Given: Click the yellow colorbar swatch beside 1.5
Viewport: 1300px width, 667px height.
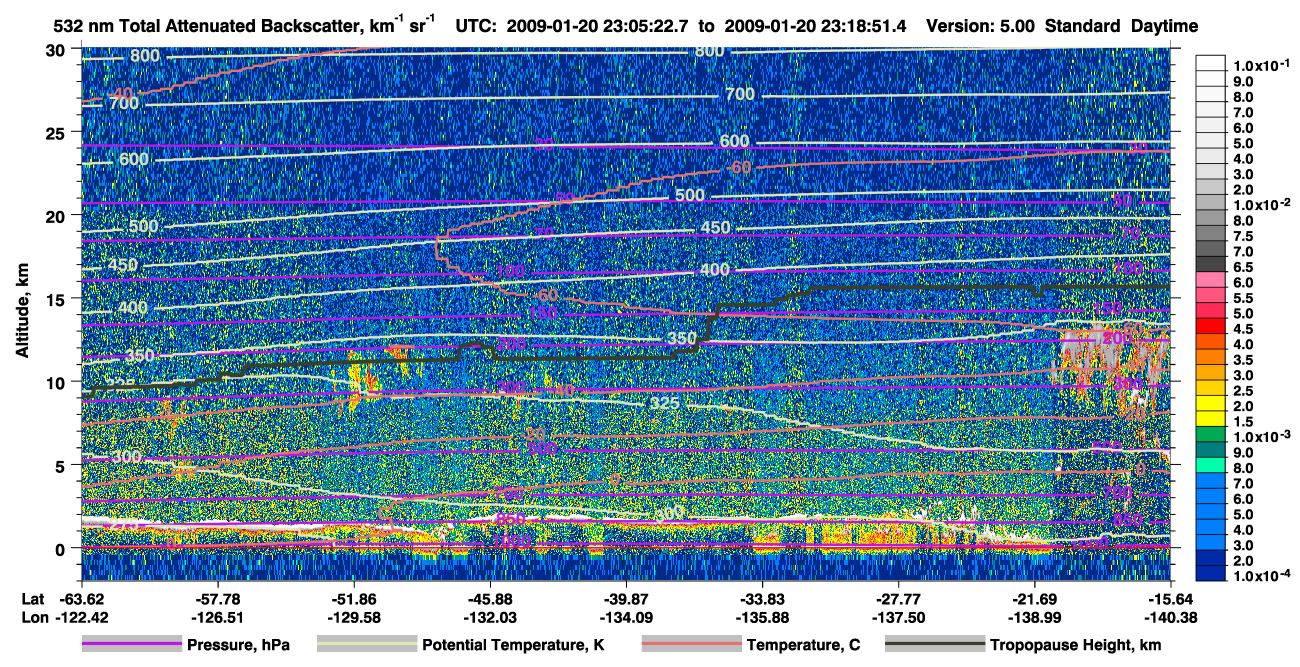Looking at the screenshot, I should 1211,420.
